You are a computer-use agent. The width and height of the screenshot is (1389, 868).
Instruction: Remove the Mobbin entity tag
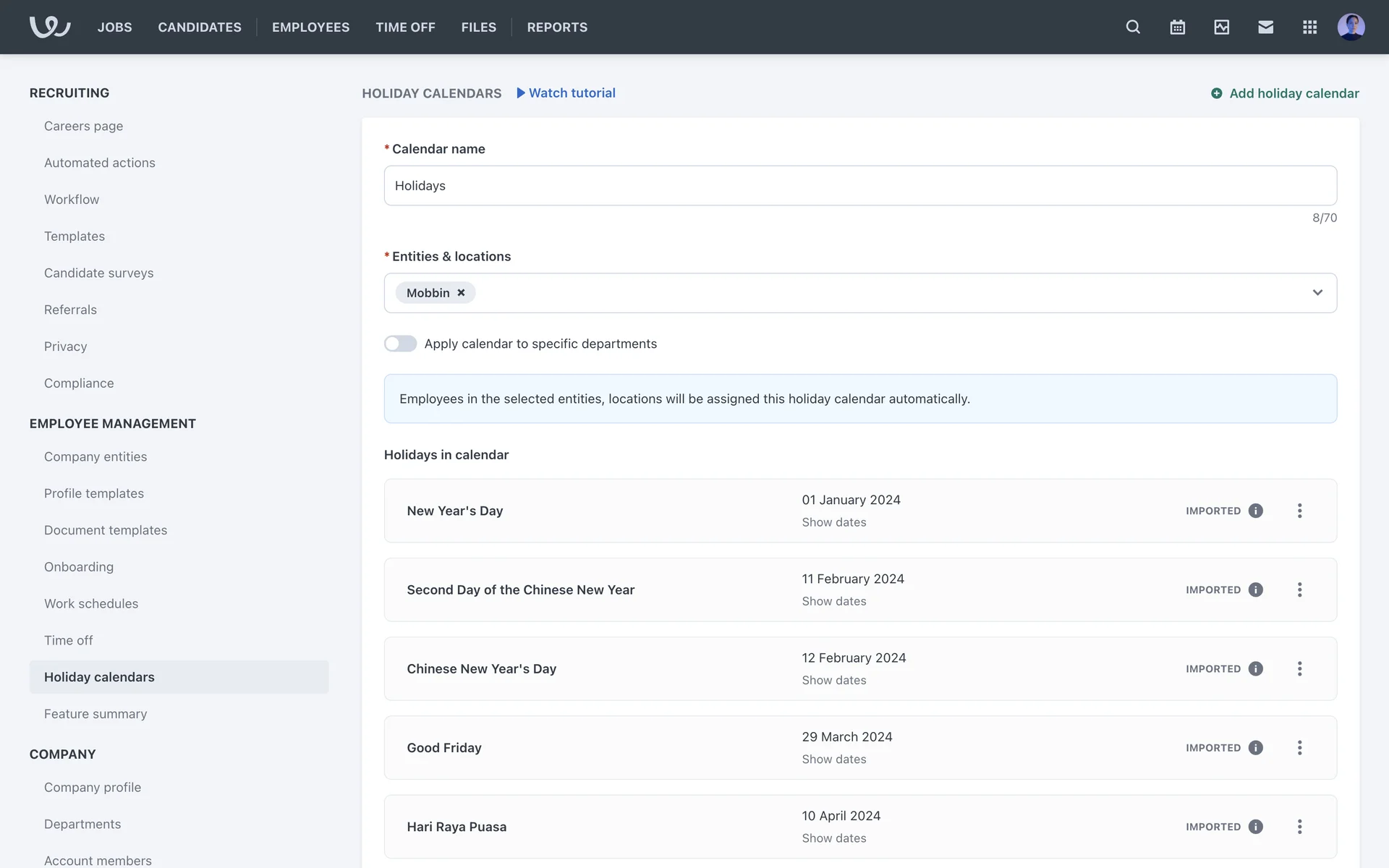461,293
